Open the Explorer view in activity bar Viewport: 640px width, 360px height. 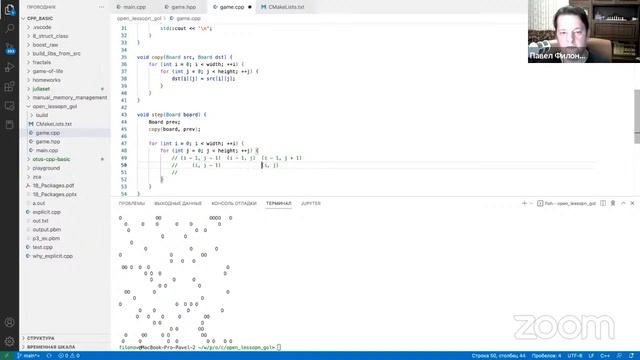pos(9,9)
